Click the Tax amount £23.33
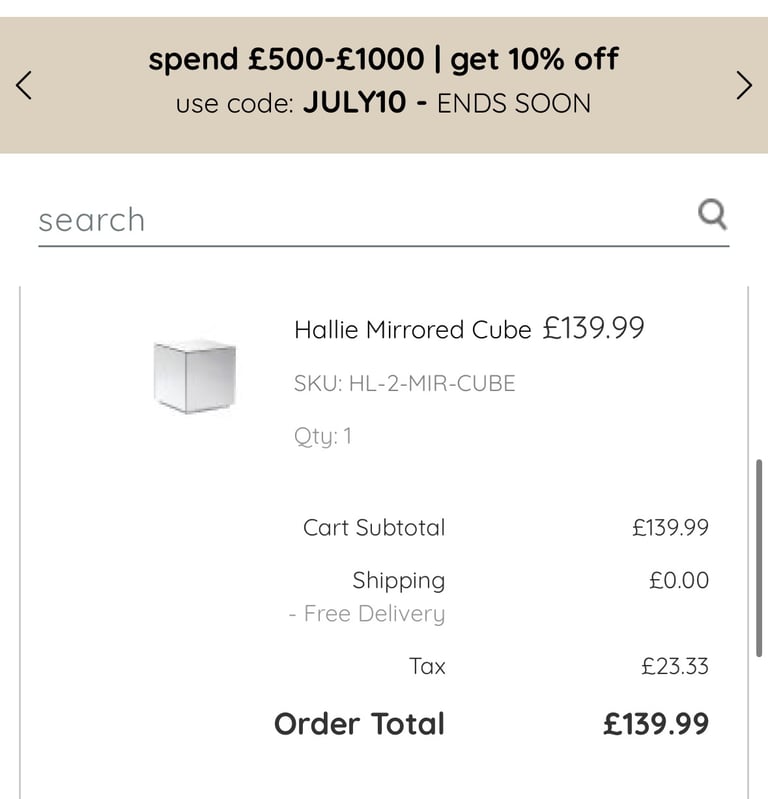768x799 pixels. coord(675,667)
